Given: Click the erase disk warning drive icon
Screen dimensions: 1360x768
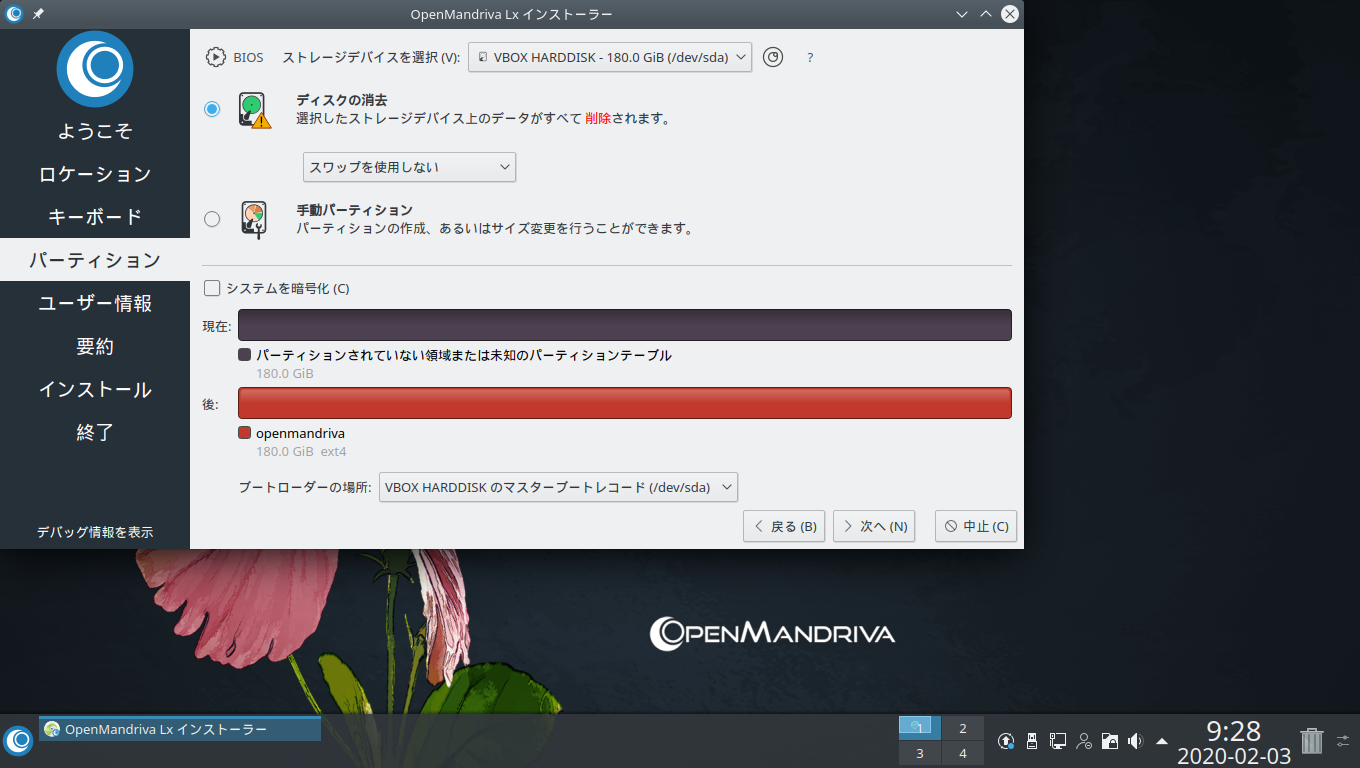Looking at the screenshot, I should point(254,109).
